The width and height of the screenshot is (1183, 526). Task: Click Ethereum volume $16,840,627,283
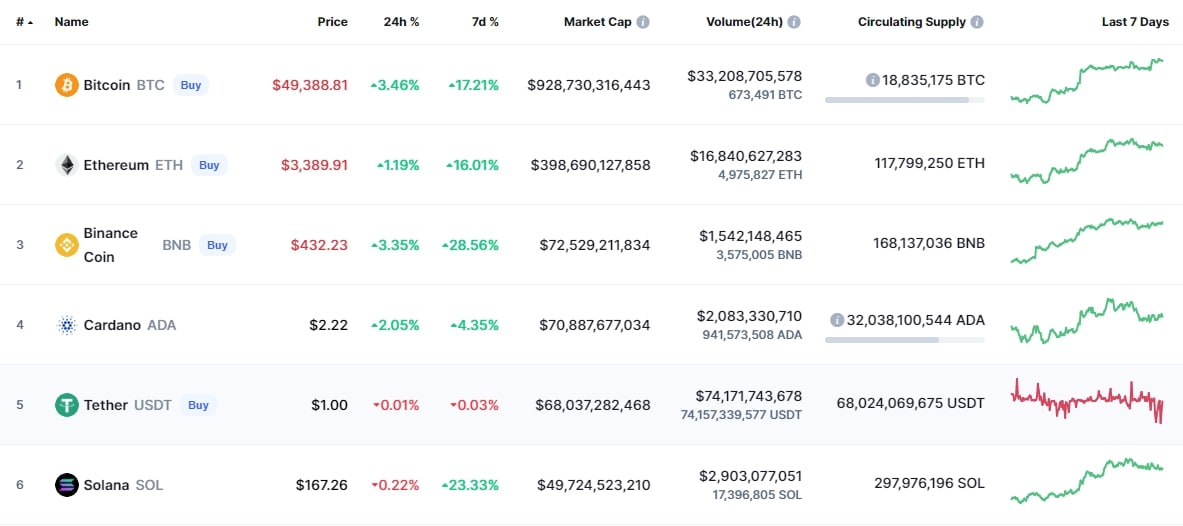[746, 155]
